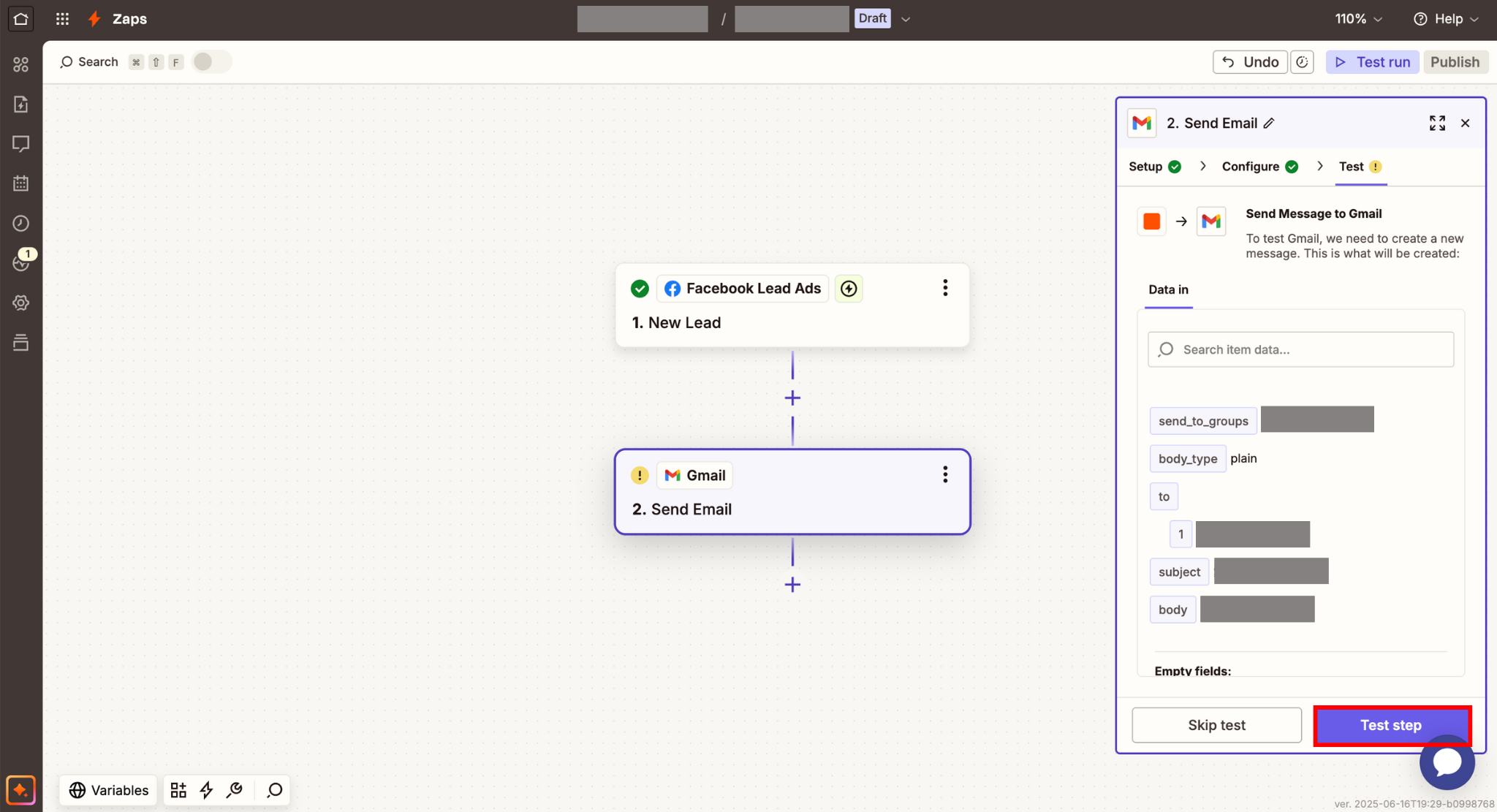Click the grid add-step icon in bottom toolbar
Screen dimensions: 1497x812
178,790
